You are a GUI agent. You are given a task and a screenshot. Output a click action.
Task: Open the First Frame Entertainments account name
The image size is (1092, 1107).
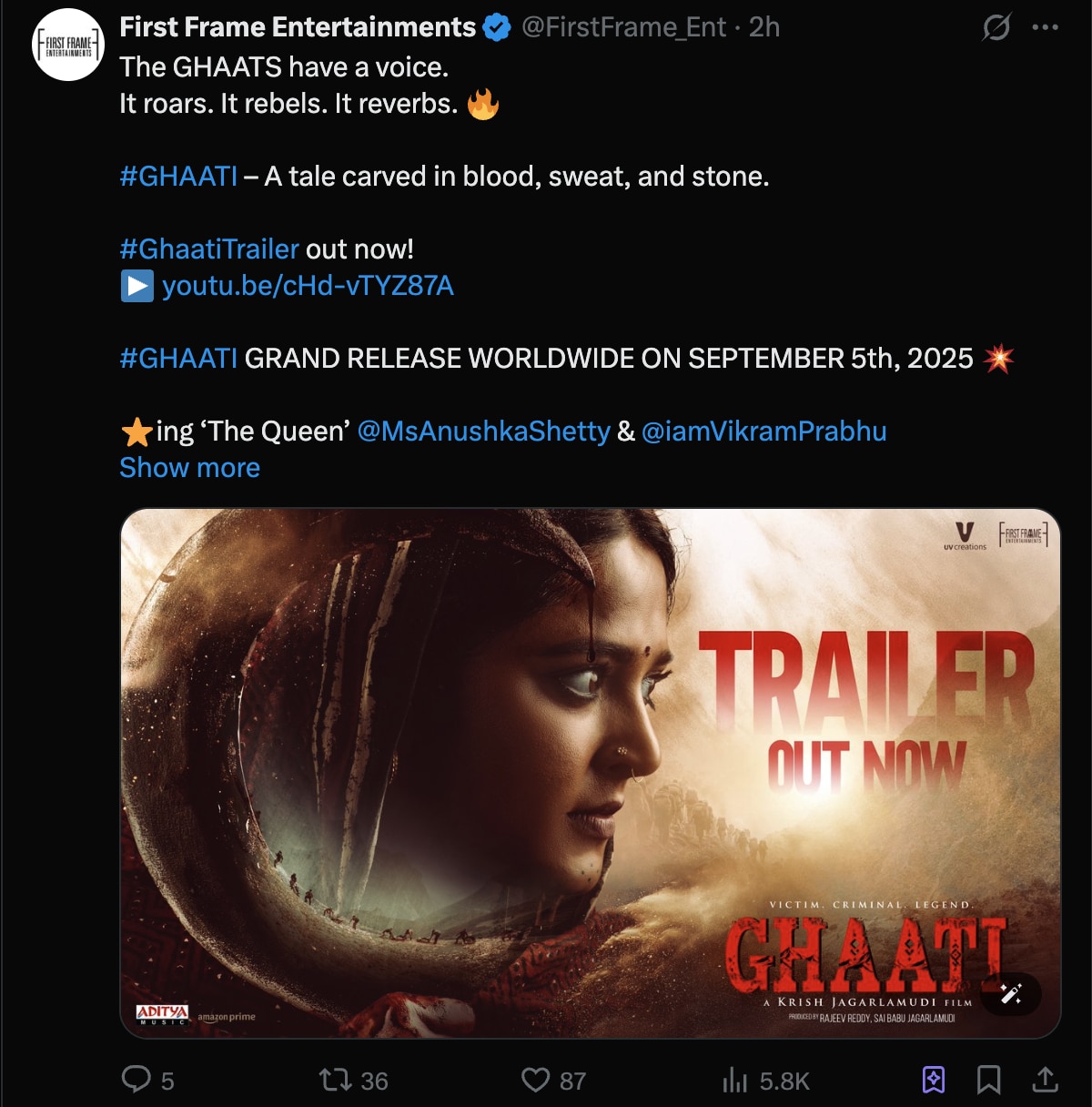(x=298, y=27)
